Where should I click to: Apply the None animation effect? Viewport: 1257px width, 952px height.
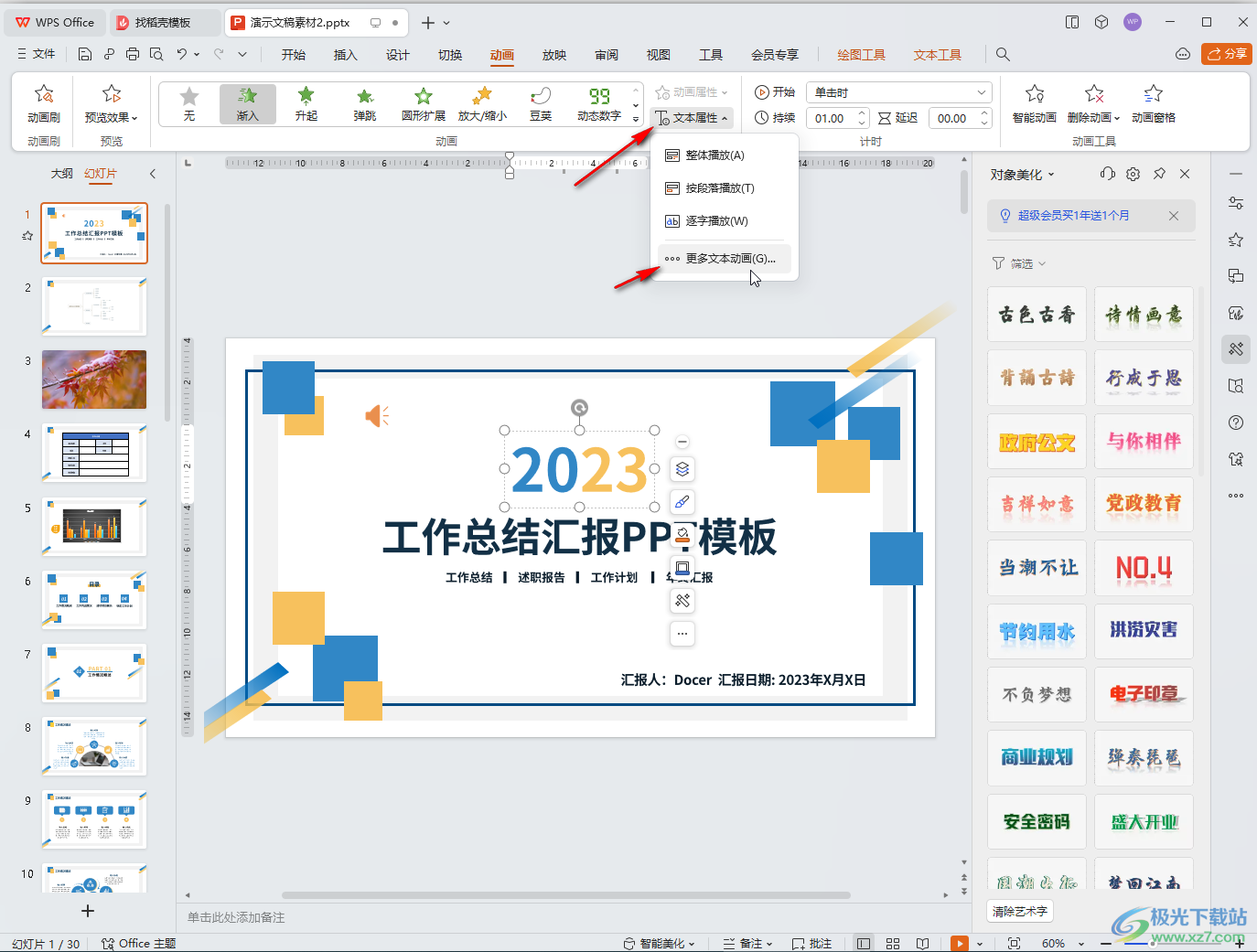point(189,103)
